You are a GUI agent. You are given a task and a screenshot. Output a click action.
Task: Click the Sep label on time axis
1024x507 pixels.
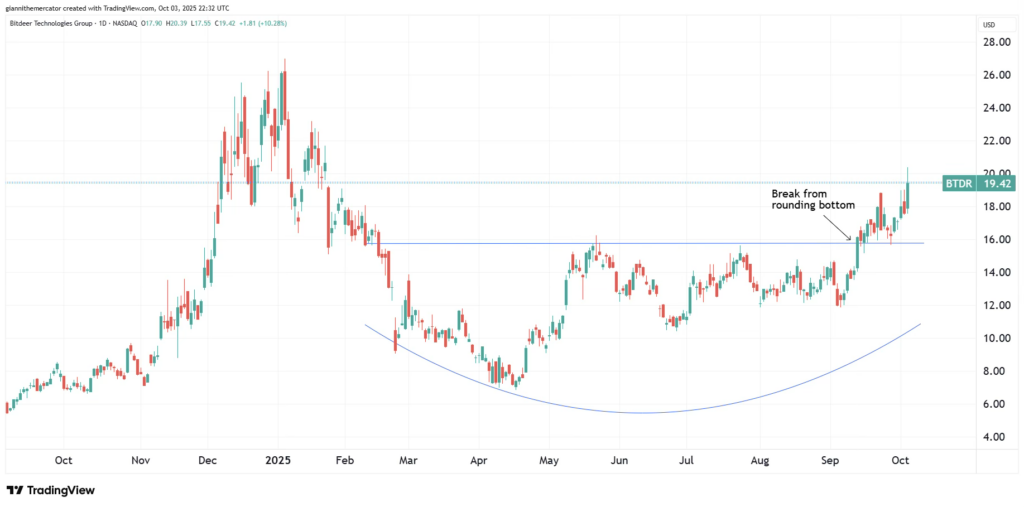click(x=830, y=461)
